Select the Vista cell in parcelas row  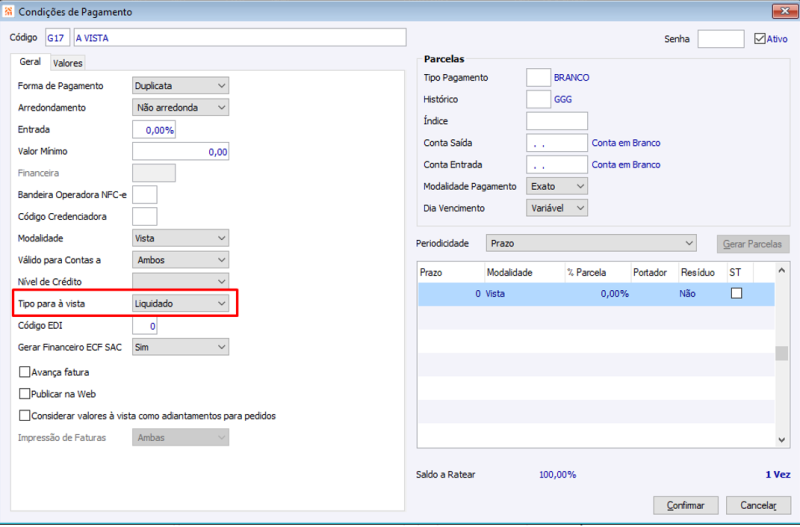coord(524,294)
